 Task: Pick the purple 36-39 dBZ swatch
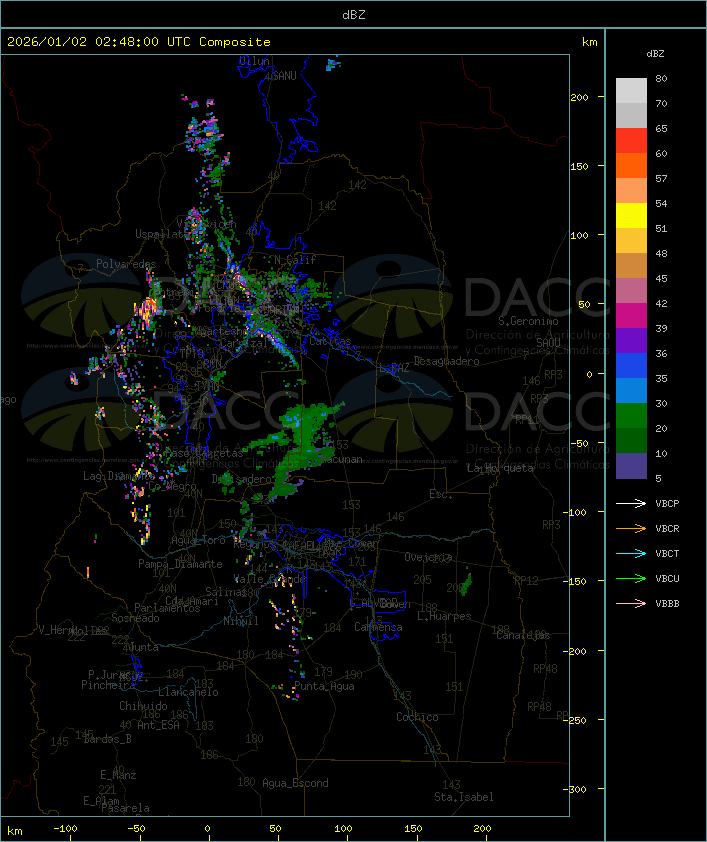pyautogui.click(x=631, y=340)
